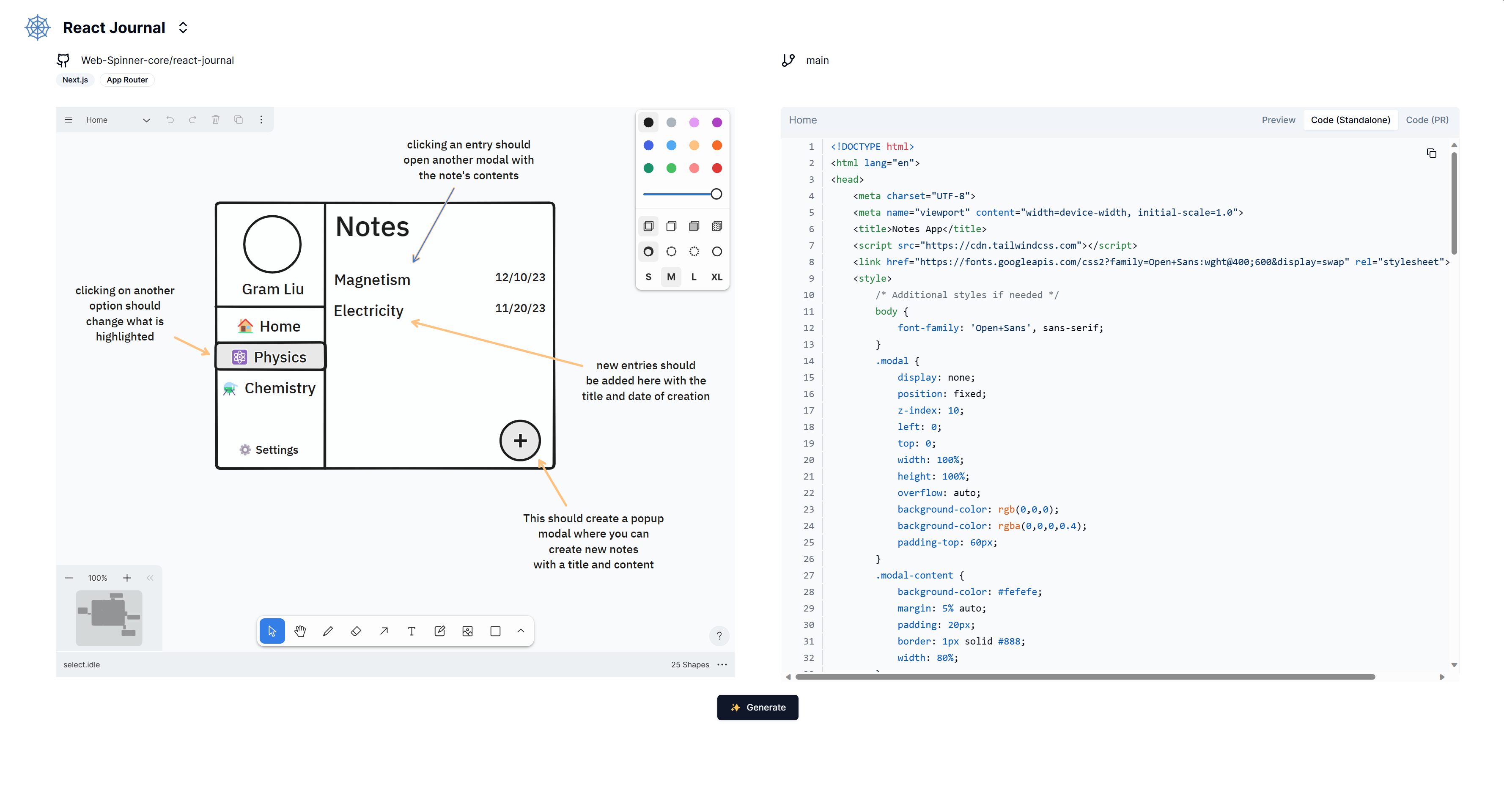Open the 100% zoom level menu

(x=98, y=578)
